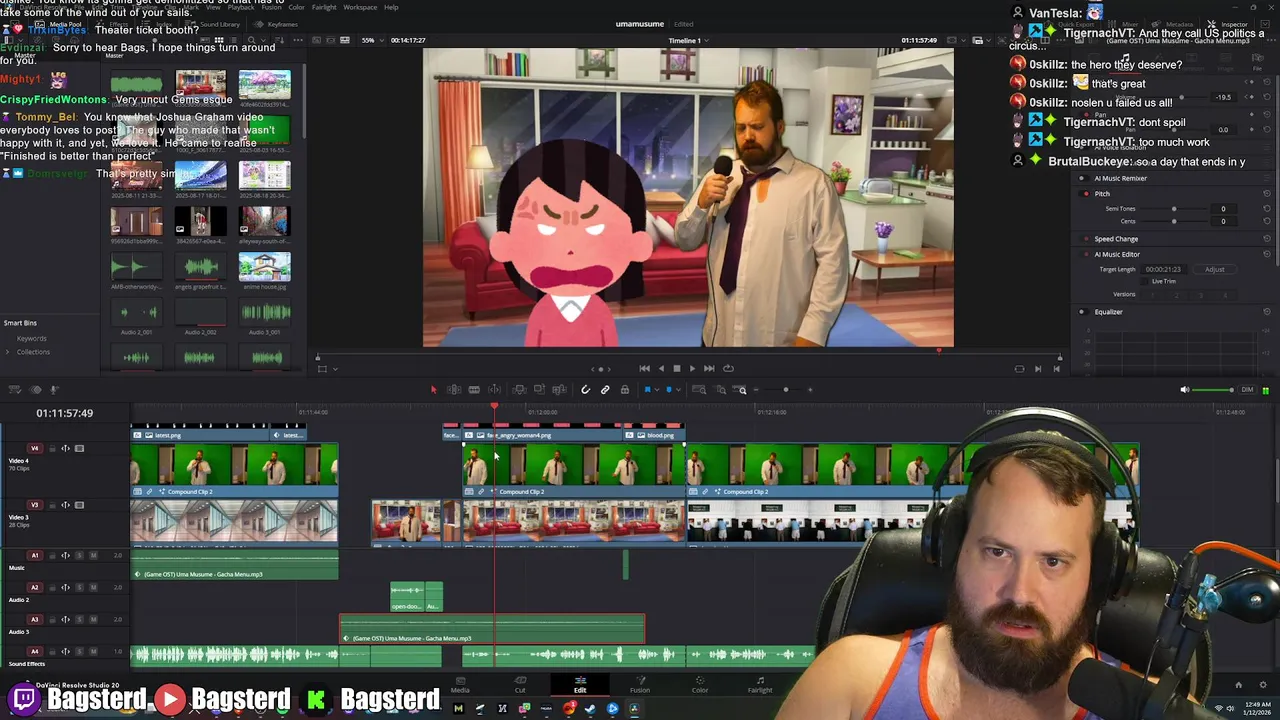Switch to the Cut page
The image size is (1280, 720).
(x=520, y=685)
